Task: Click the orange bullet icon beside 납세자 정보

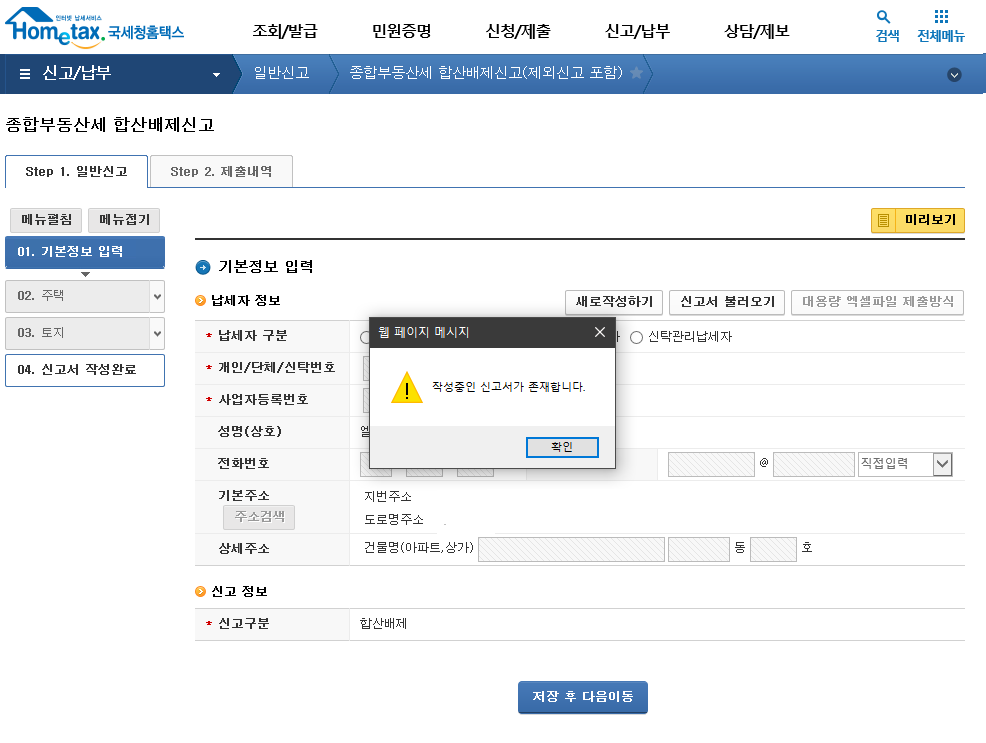Action: click(x=201, y=301)
